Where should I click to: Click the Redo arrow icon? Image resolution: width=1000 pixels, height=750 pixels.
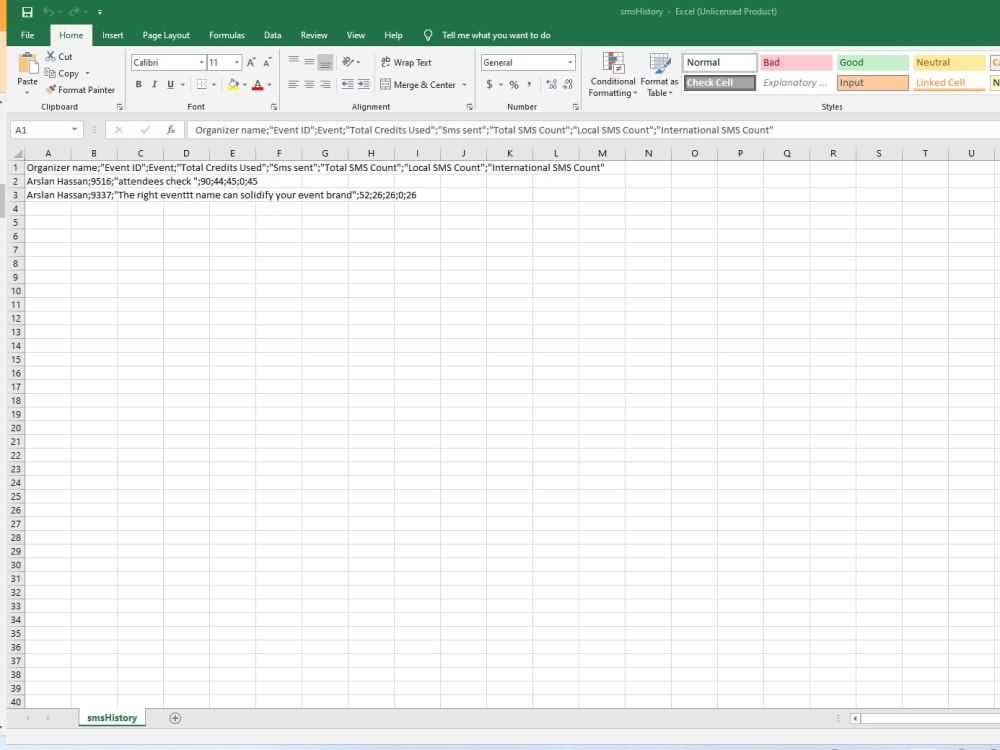click(74, 11)
